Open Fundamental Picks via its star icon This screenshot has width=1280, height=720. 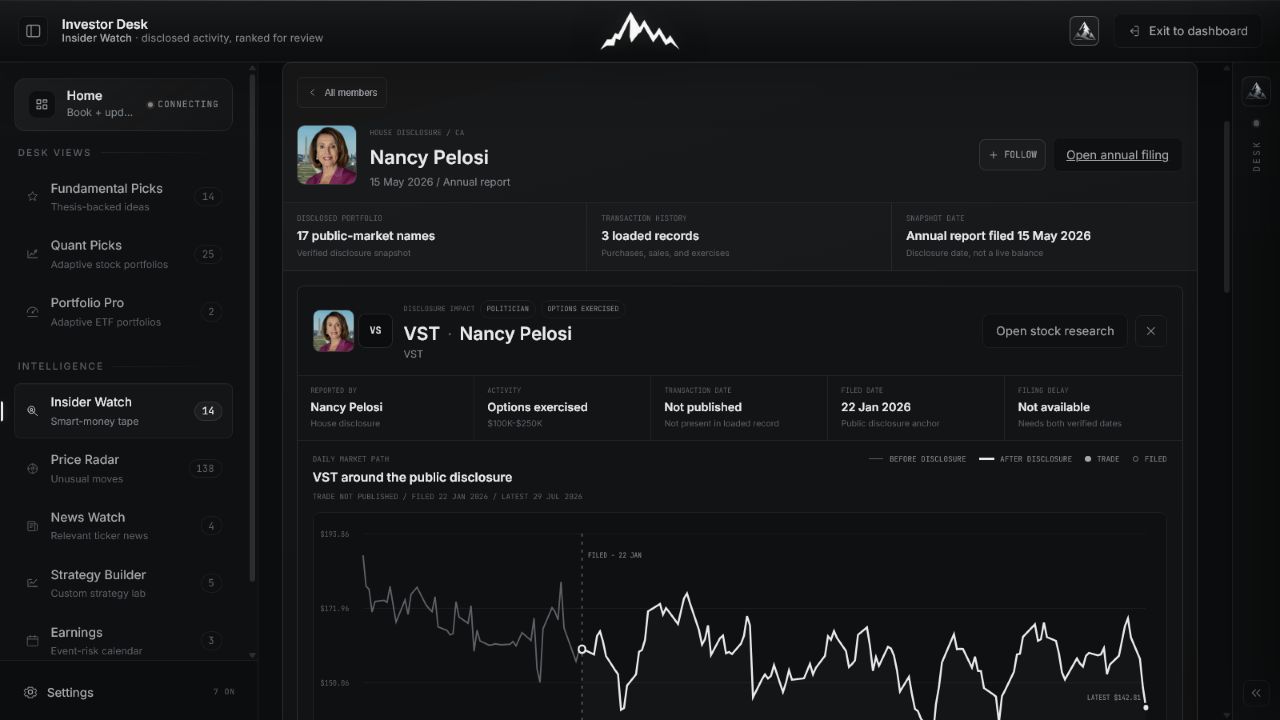point(32,197)
